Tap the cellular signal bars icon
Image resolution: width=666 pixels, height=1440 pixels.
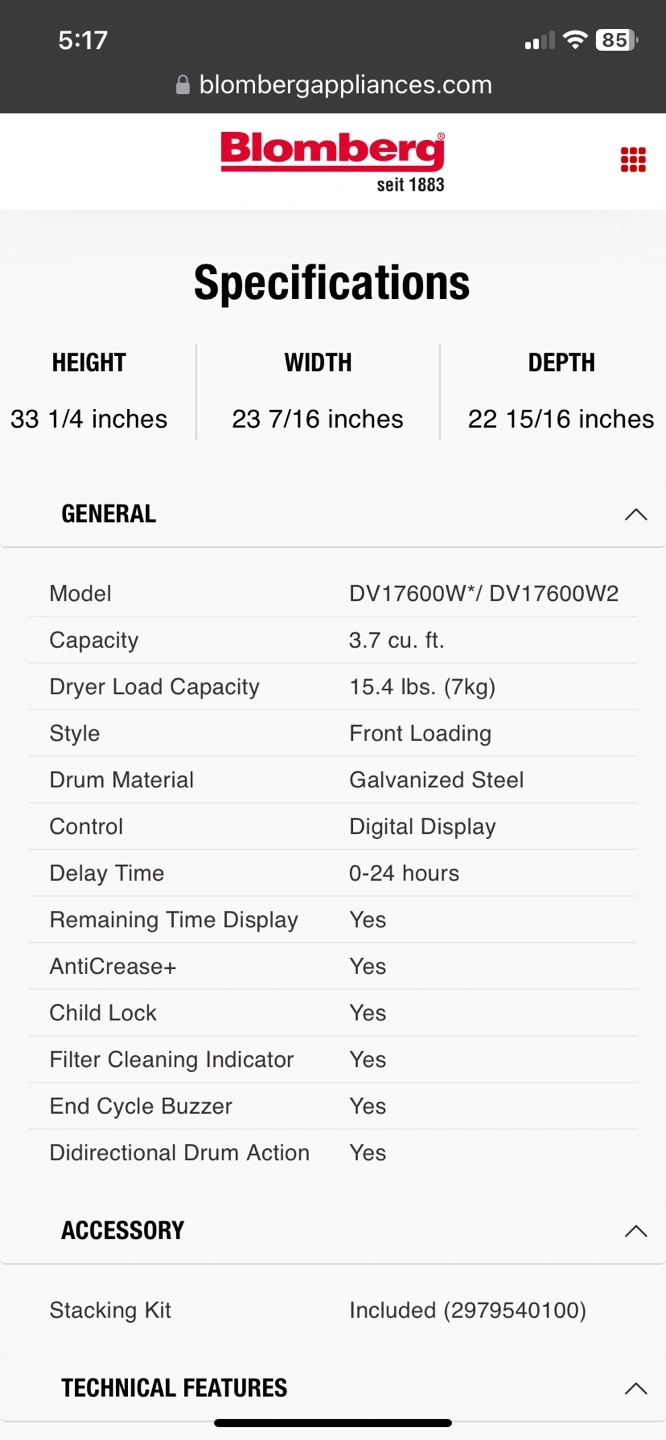pos(539,41)
